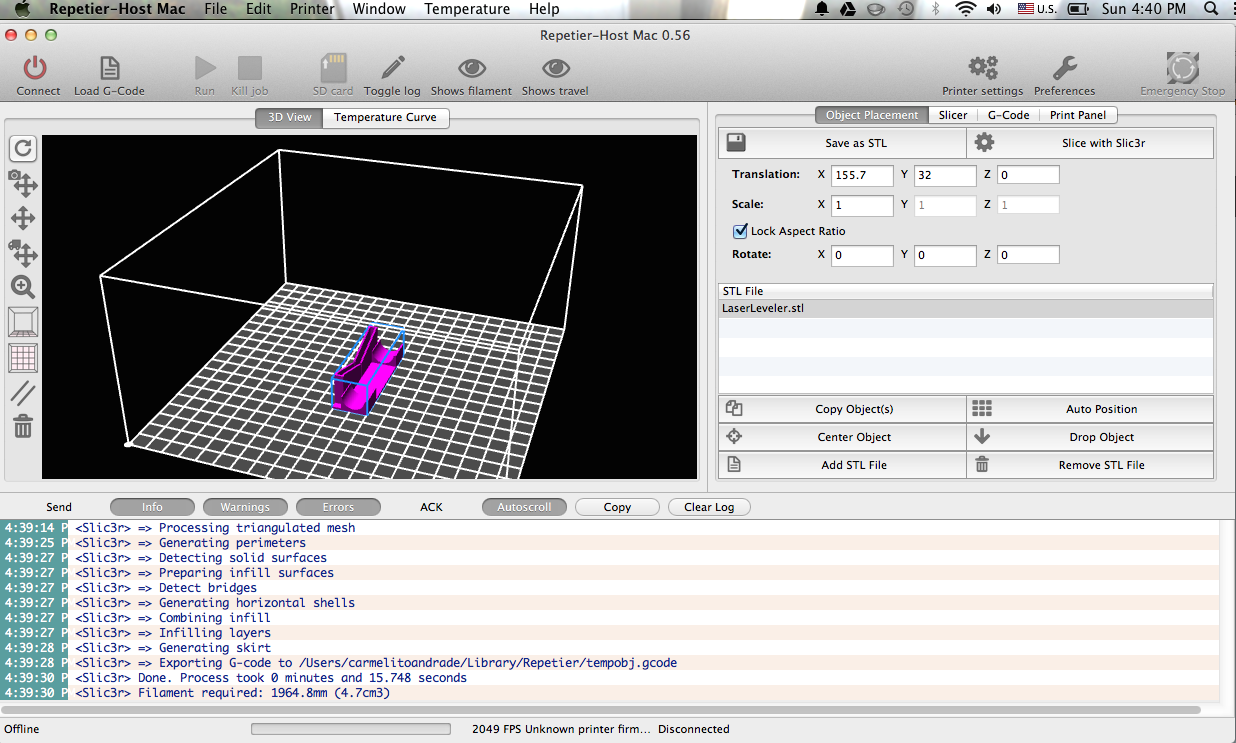Screen dimensions: 1236x743
Task: Toggle the Send log filter
Action: coord(59,507)
